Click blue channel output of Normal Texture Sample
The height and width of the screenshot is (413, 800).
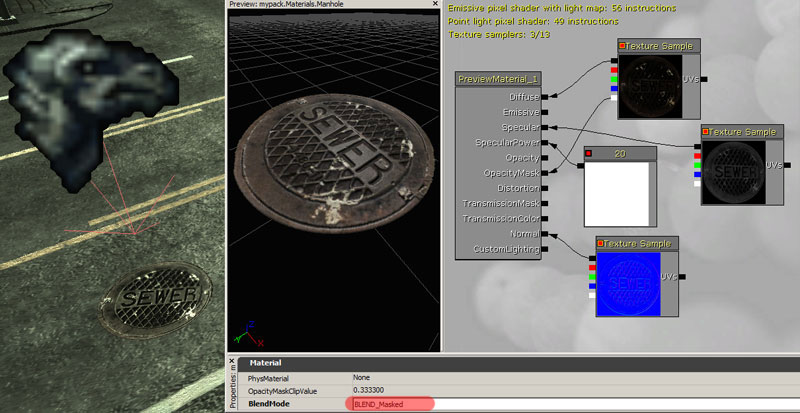tap(592, 286)
